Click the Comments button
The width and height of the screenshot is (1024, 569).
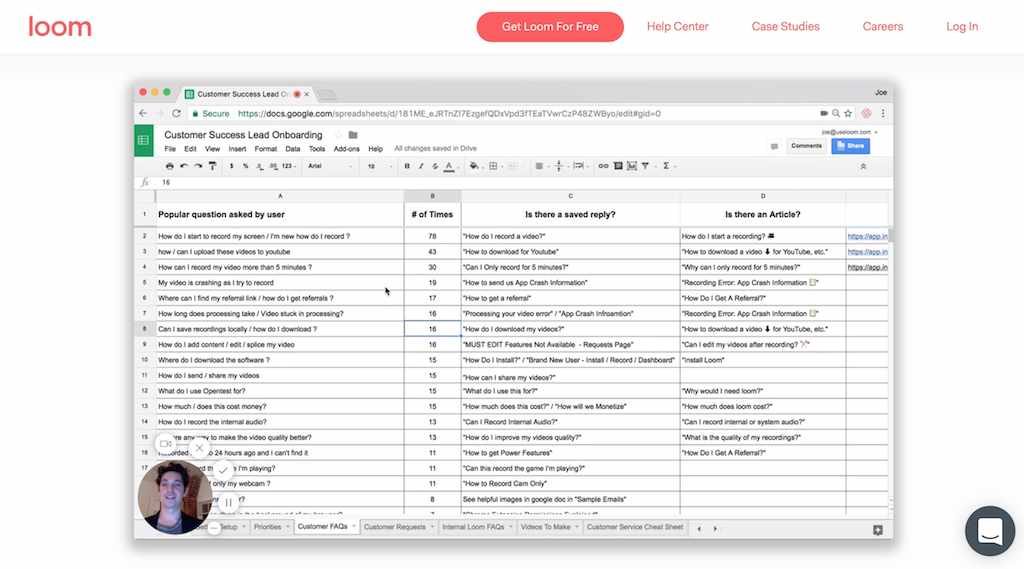pos(807,146)
